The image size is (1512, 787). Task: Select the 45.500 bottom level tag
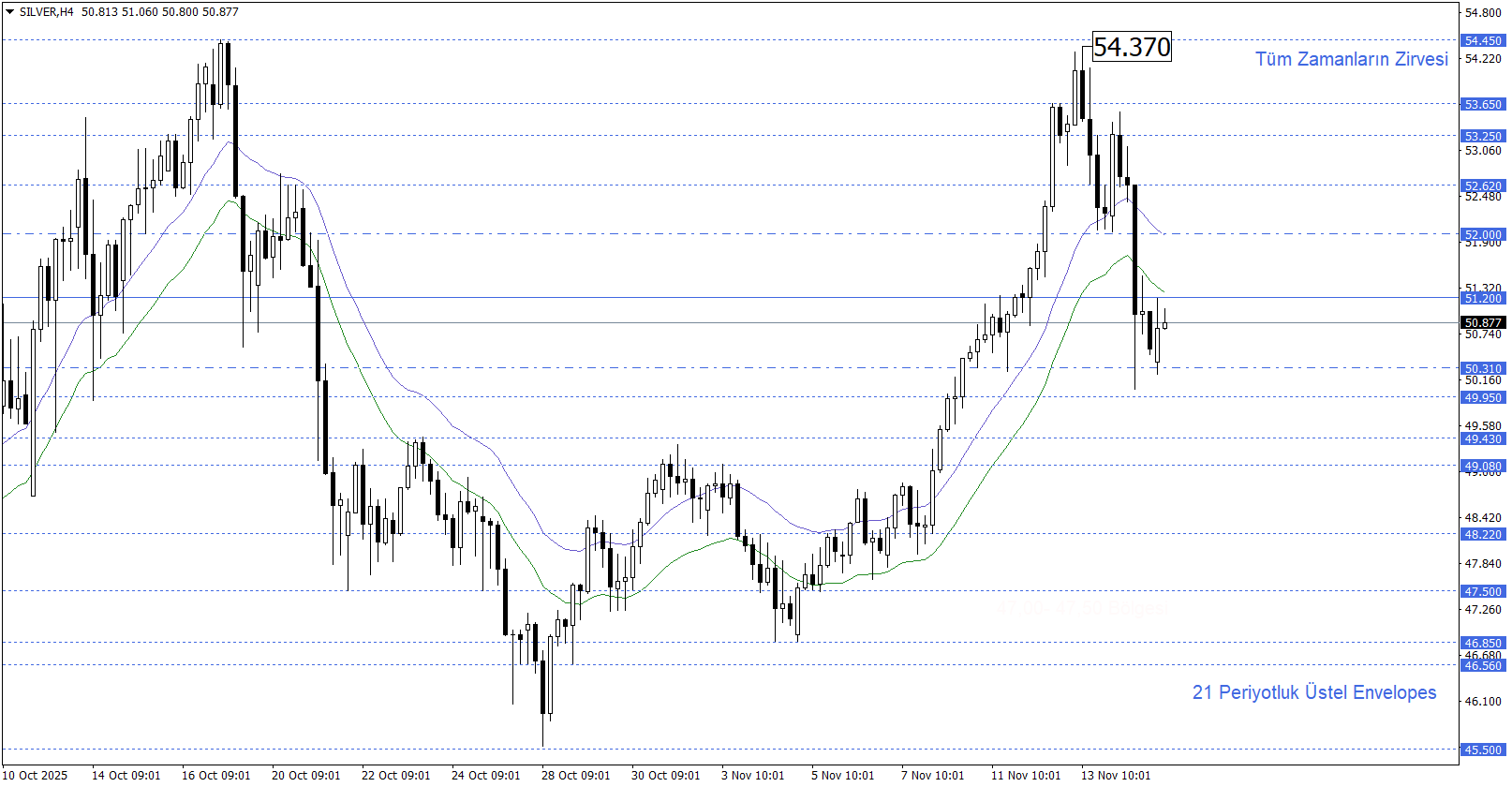pos(1483,750)
